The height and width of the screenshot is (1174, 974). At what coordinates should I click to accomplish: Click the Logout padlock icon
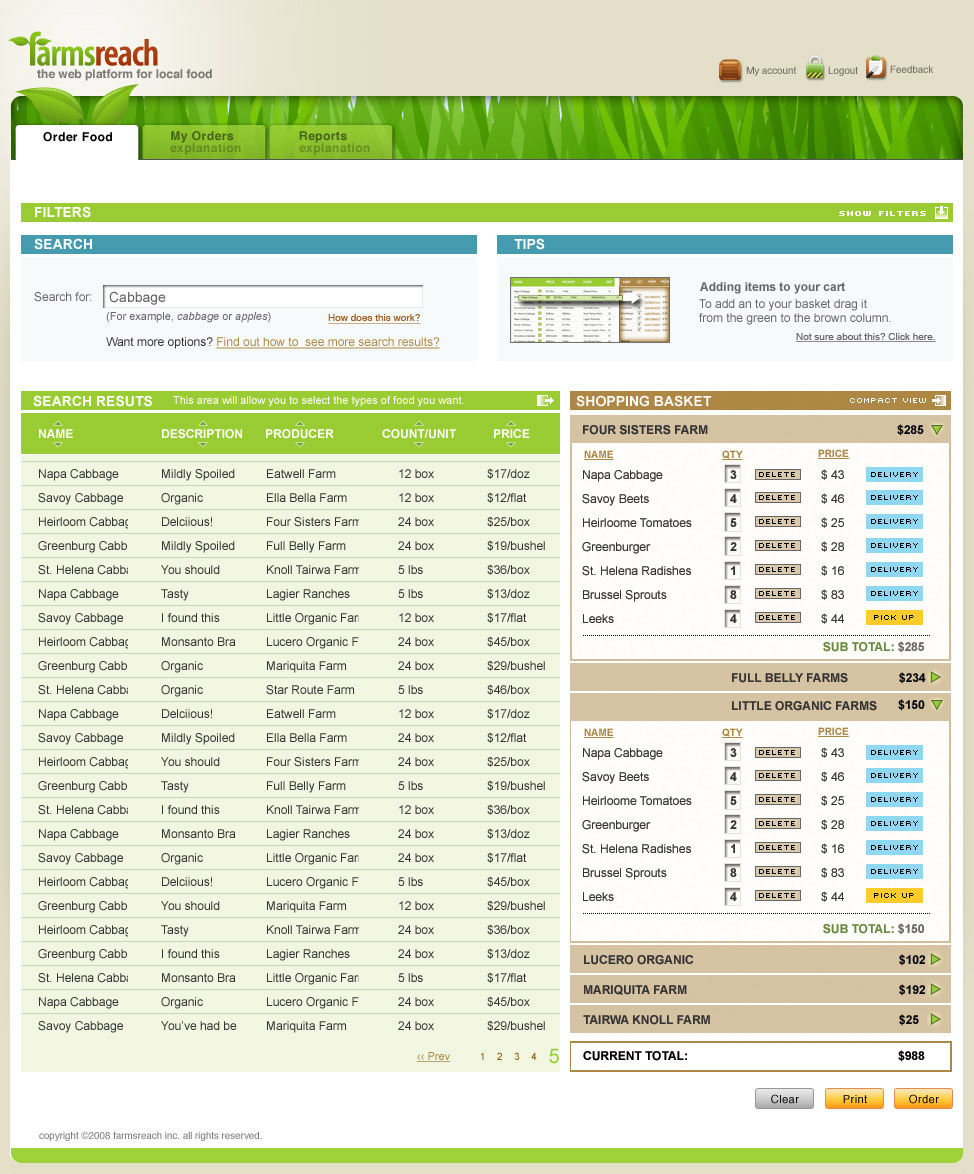(815, 69)
